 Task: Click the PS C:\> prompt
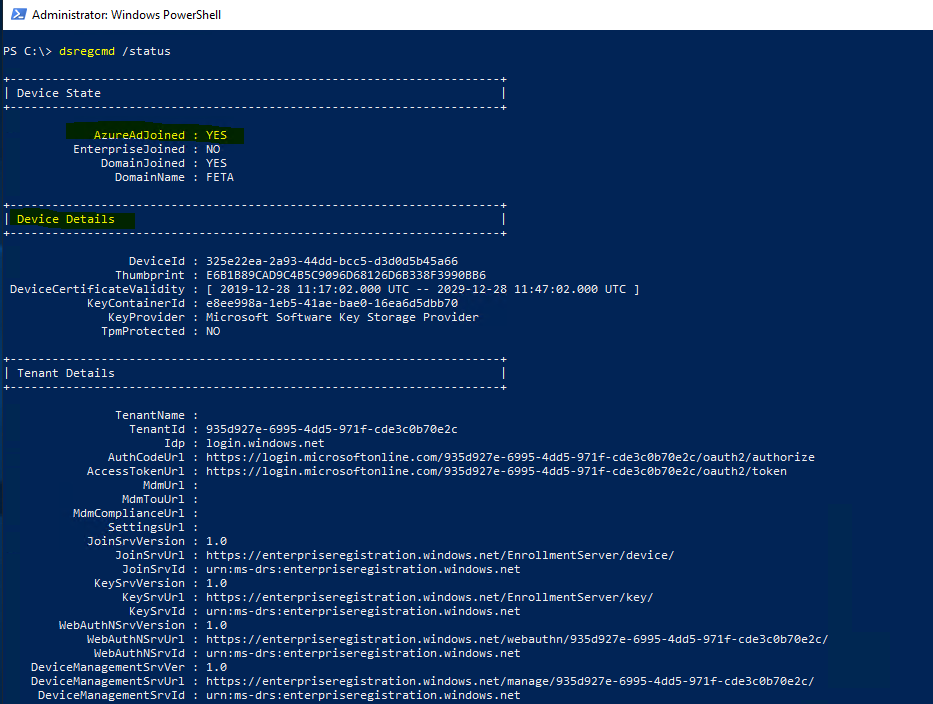[27, 51]
